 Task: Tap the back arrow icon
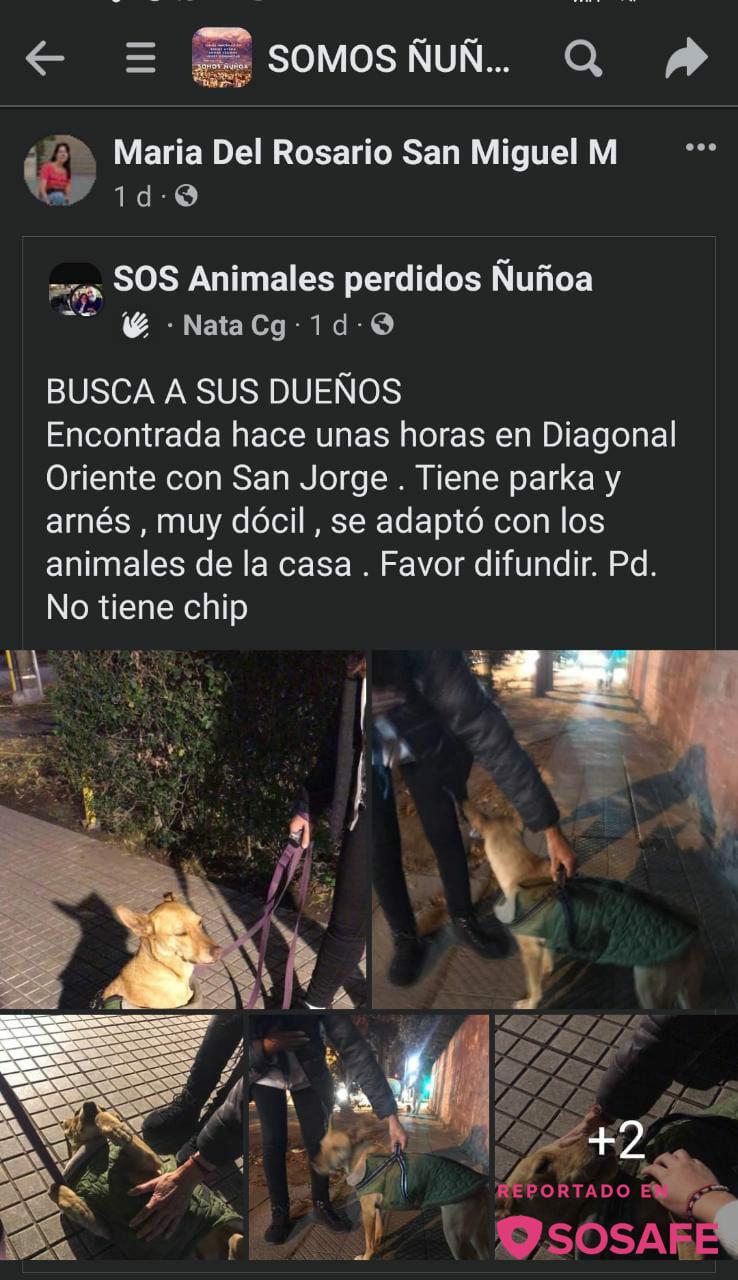45,59
